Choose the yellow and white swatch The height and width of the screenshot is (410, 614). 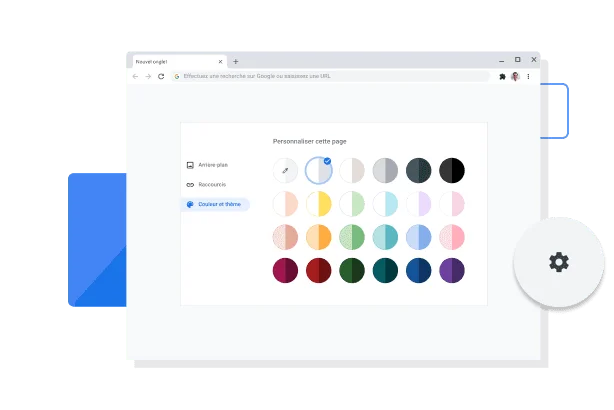(x=319, y=204)
